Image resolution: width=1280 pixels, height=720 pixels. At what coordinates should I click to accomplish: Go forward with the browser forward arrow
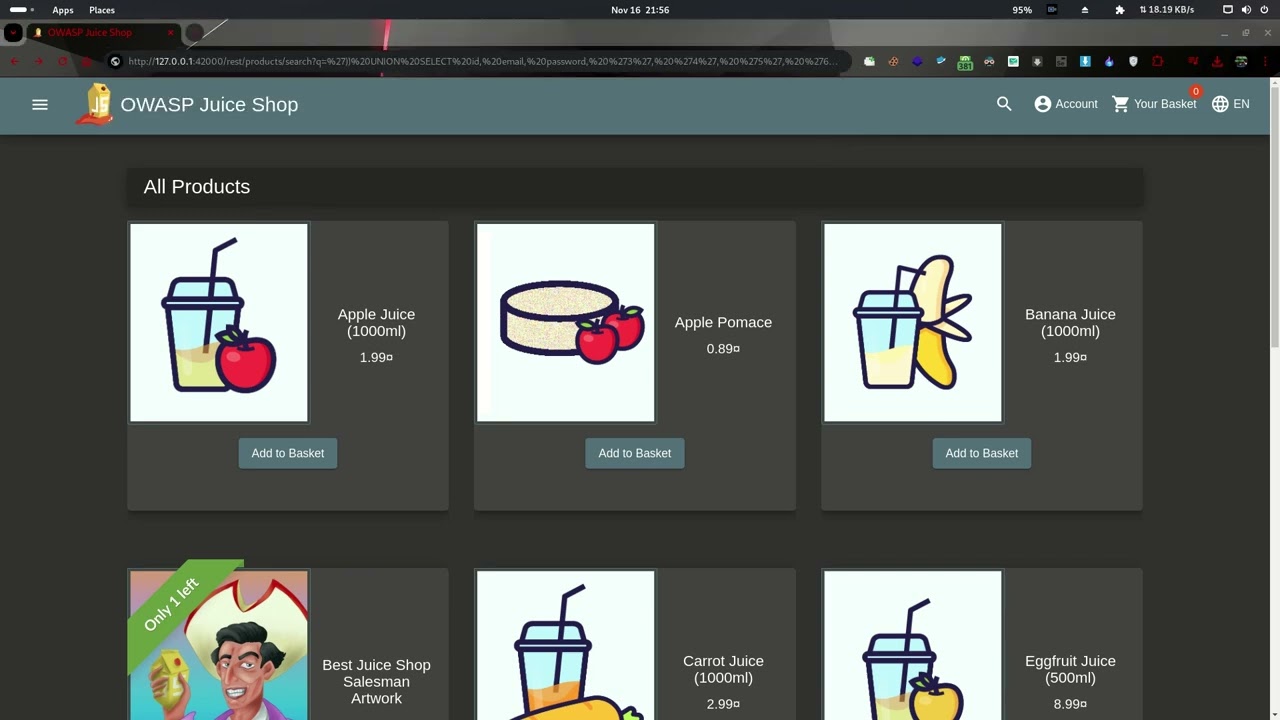point(38,62)
